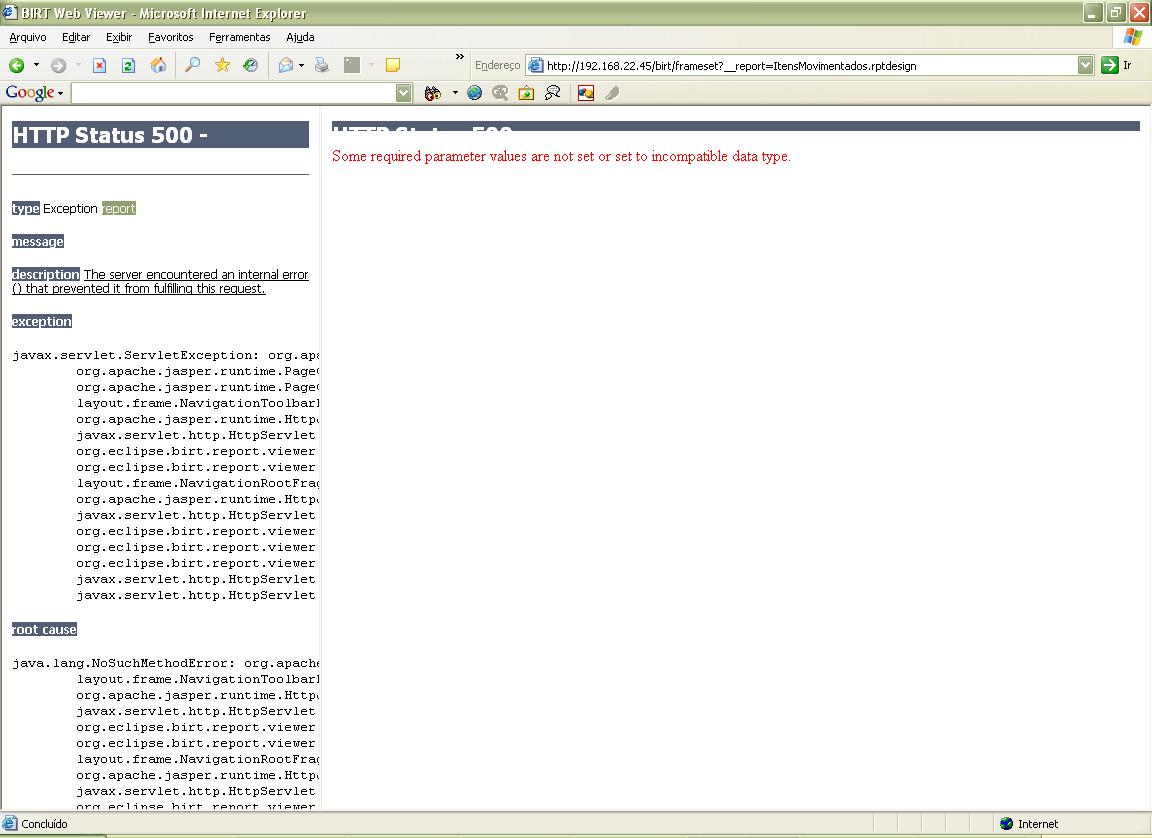Viewport: 1152px width, 838px height.
Task: Click the Windows flag logo throbber
Action: coord(1132,37)
